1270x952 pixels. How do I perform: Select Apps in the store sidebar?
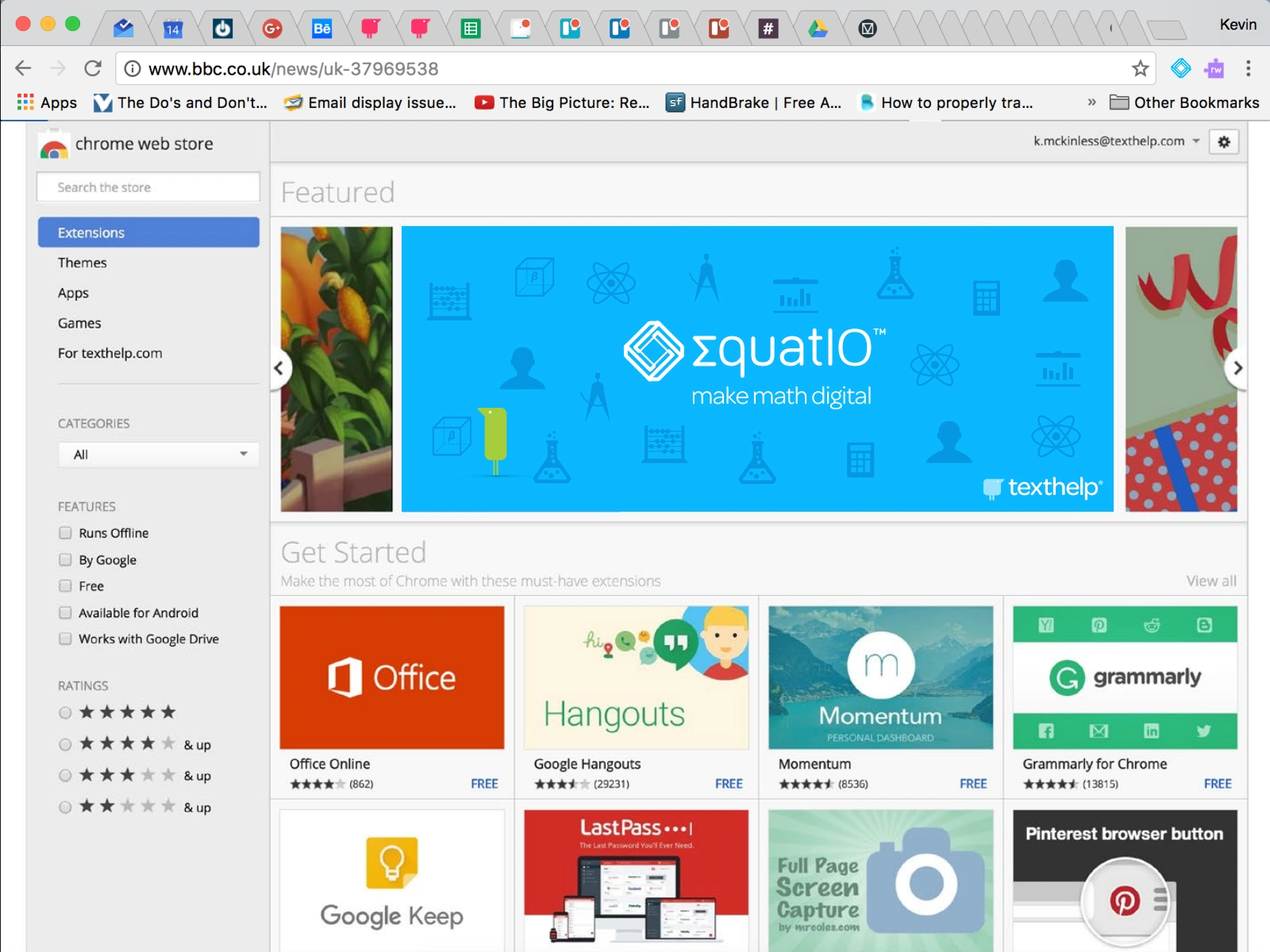tap(73, 293)
